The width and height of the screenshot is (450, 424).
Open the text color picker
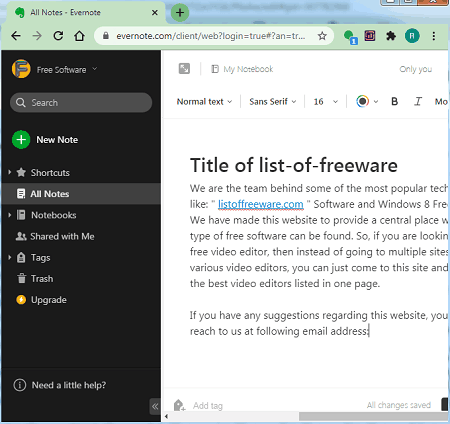tap(367, 101)
